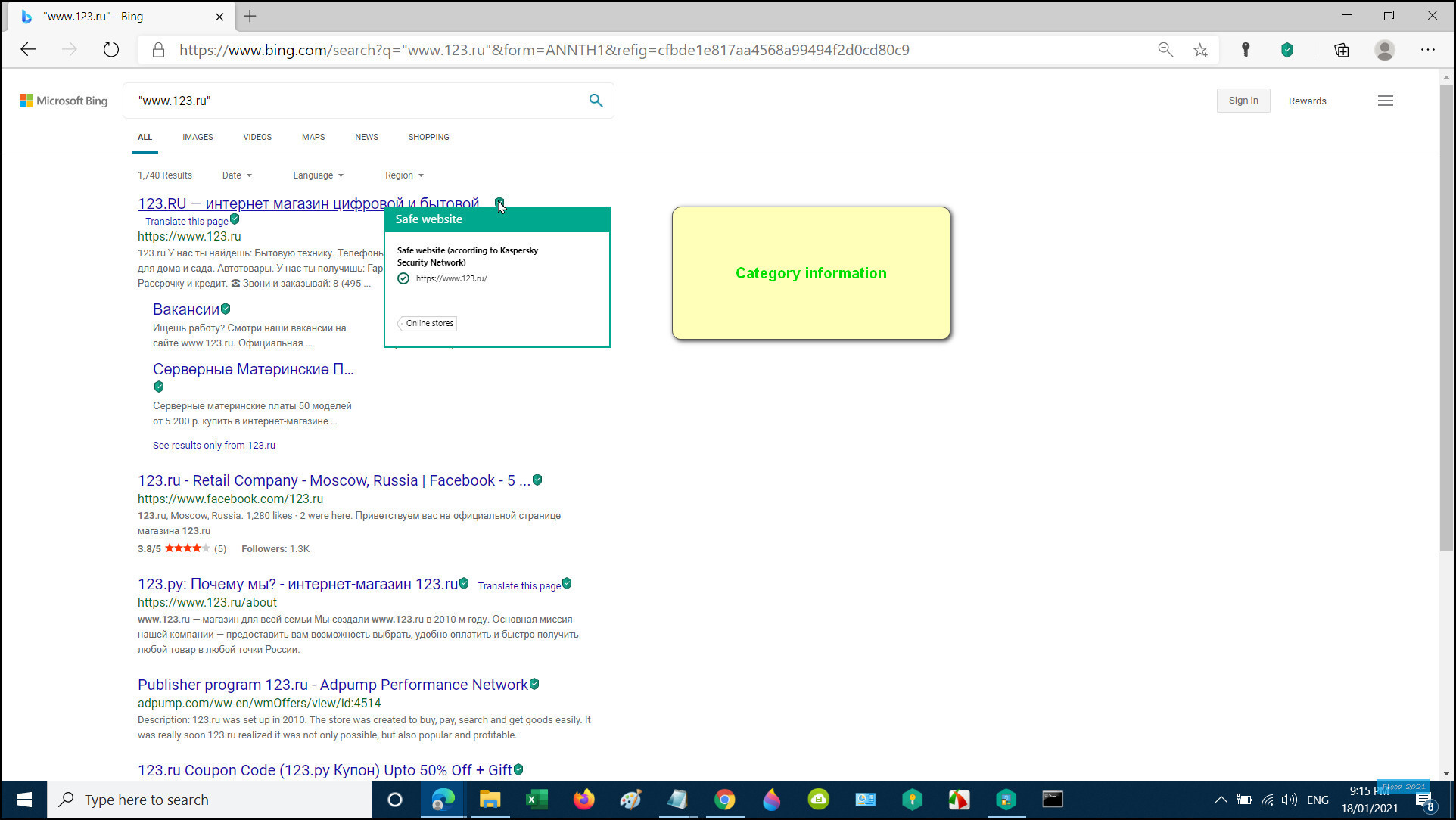Add page to favorites with star icon

[1200, 50]
